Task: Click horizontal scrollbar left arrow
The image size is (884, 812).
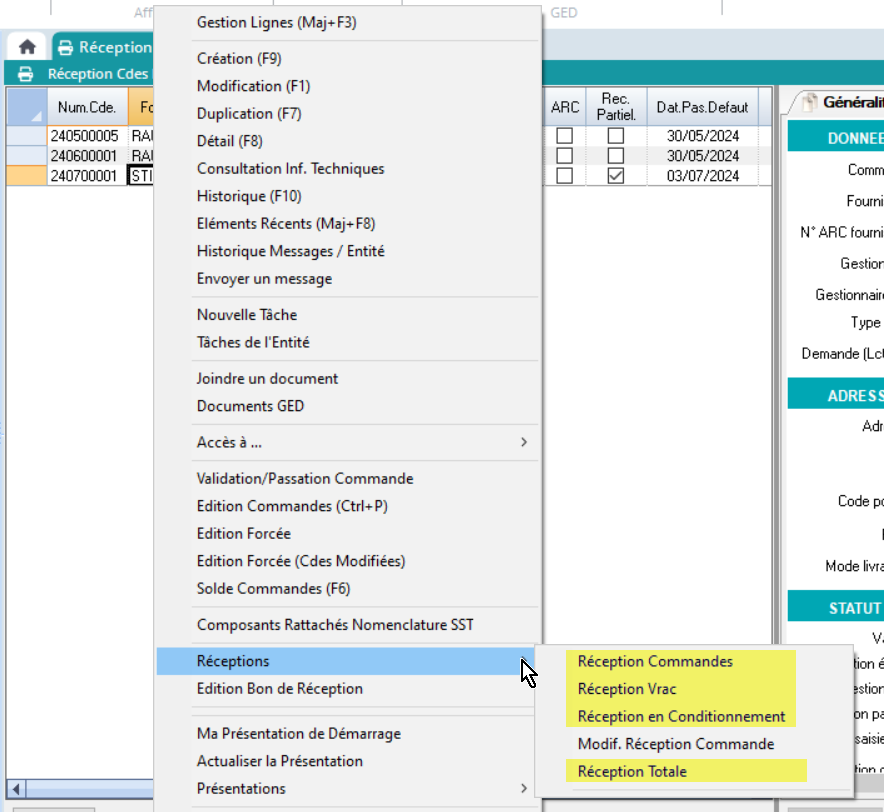Action: pyautogui.click(x=15, y=787)
